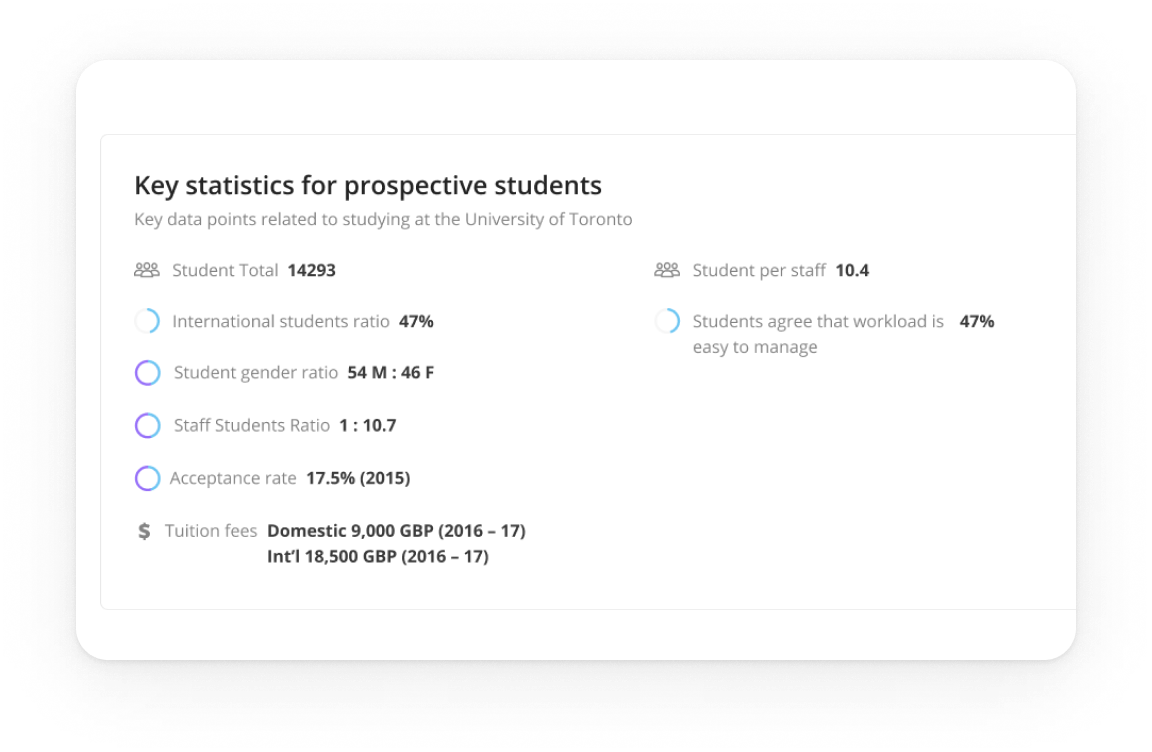
Task: Click the Domestic 9,000 GBP tuition line
Action: (x=396, y=530)
